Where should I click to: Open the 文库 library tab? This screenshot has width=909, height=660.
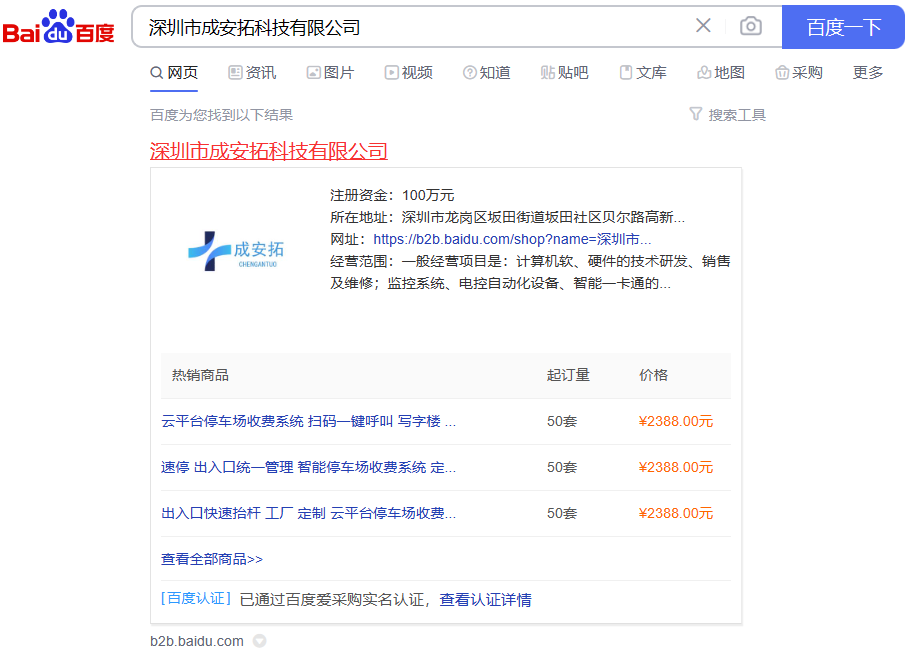[x=643, y=73]
